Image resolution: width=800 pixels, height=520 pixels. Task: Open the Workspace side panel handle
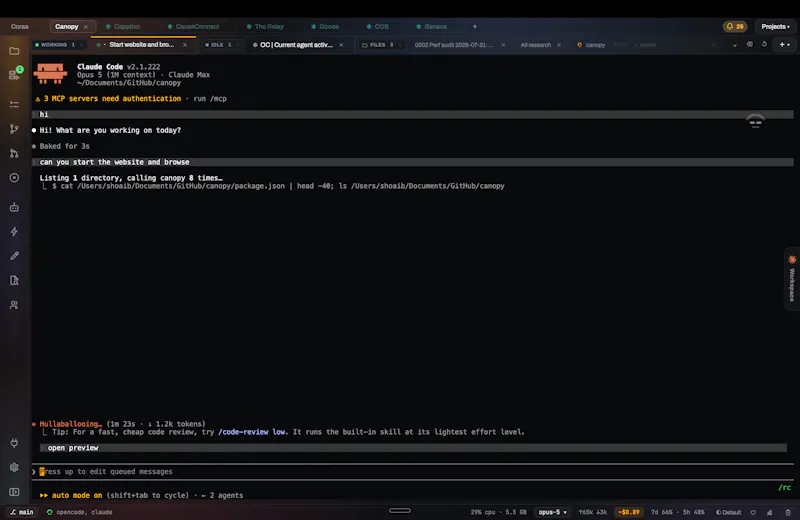coord(792,279)
